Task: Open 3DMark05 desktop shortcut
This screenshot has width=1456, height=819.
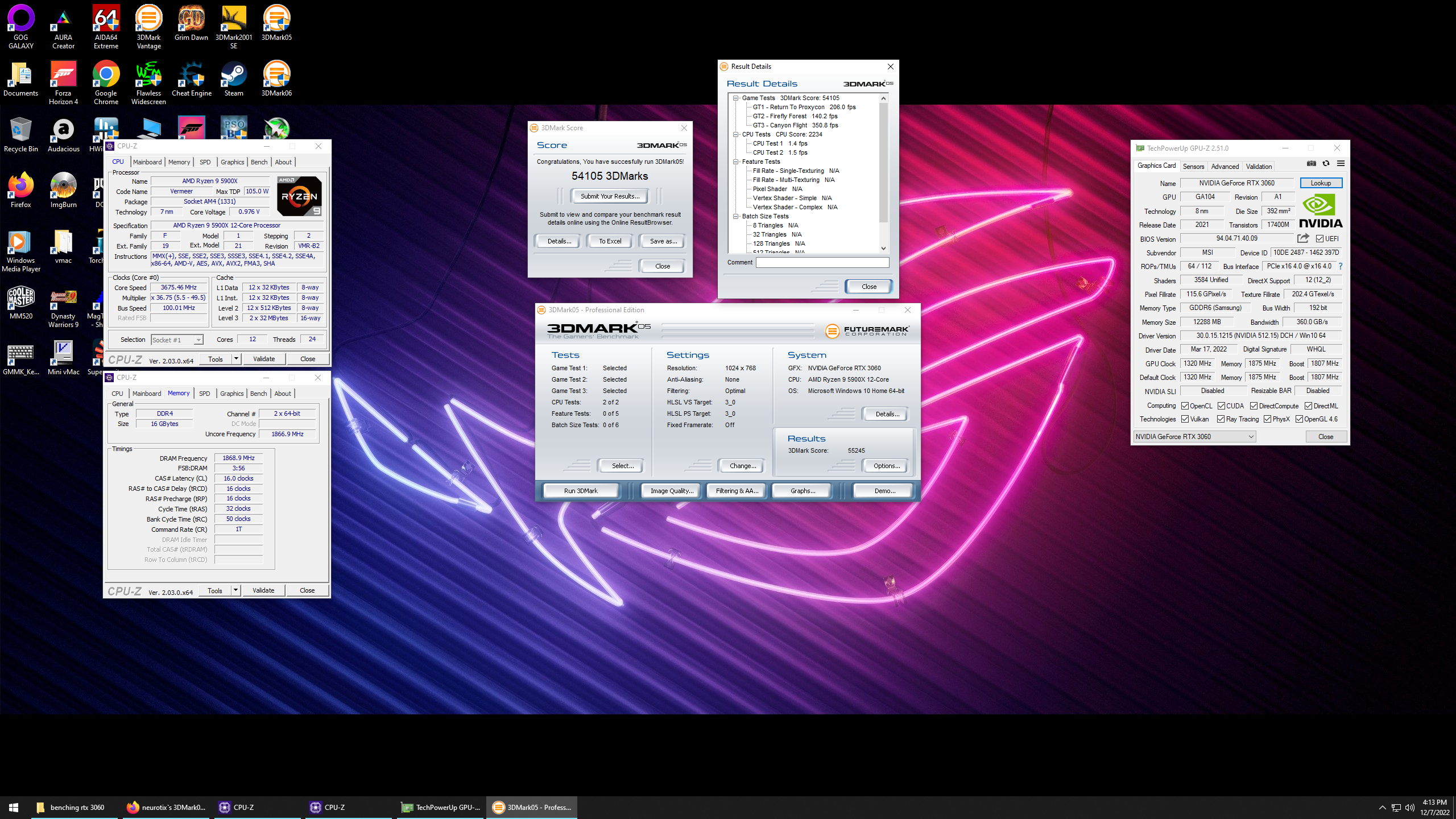Action: pos(276,23)
